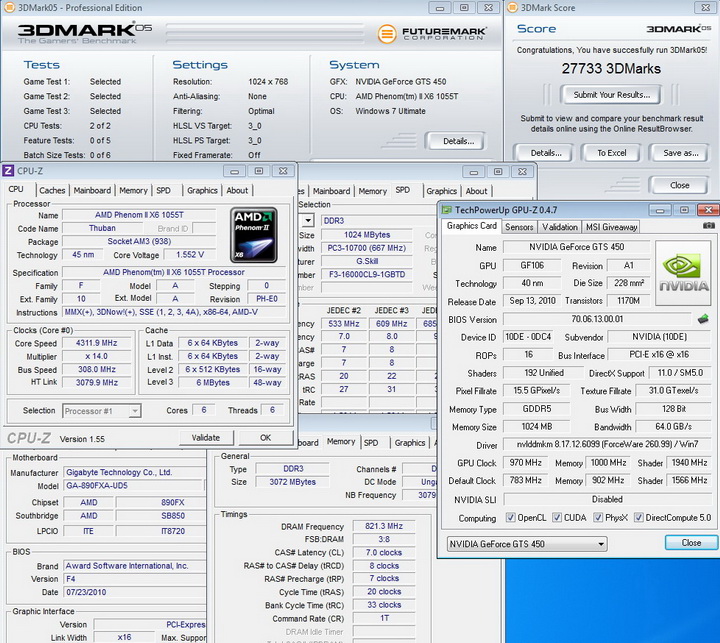Click the NVIDIA logo in GPU-Z

[684, 273]
